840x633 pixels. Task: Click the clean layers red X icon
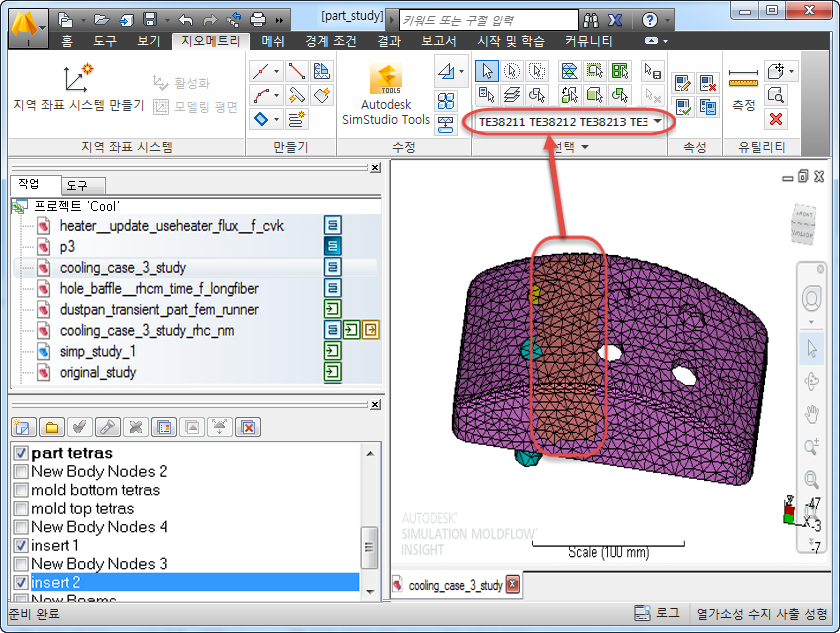coord(249,427)
